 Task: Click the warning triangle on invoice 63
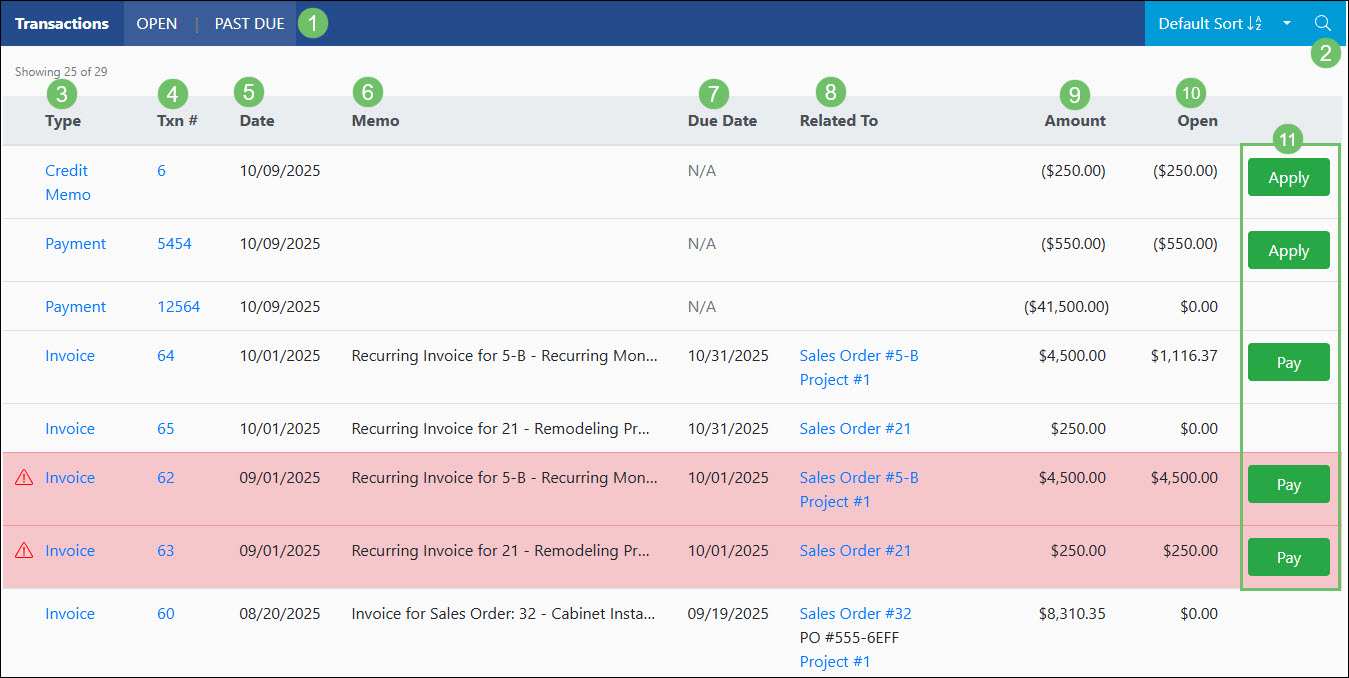coord(24,550)
